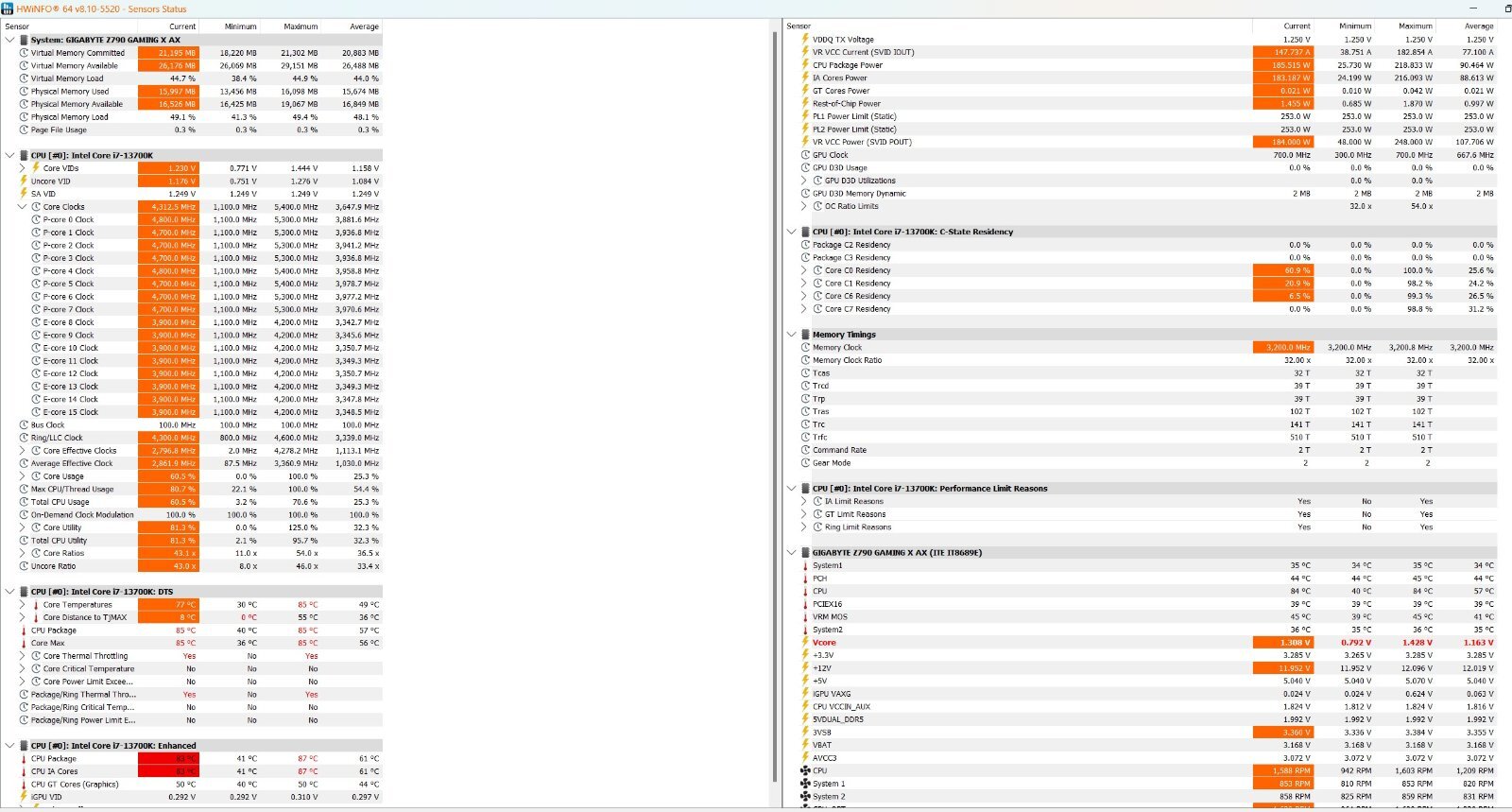Select the Physical Memory Load row
1512x812 pixels.
192,117
